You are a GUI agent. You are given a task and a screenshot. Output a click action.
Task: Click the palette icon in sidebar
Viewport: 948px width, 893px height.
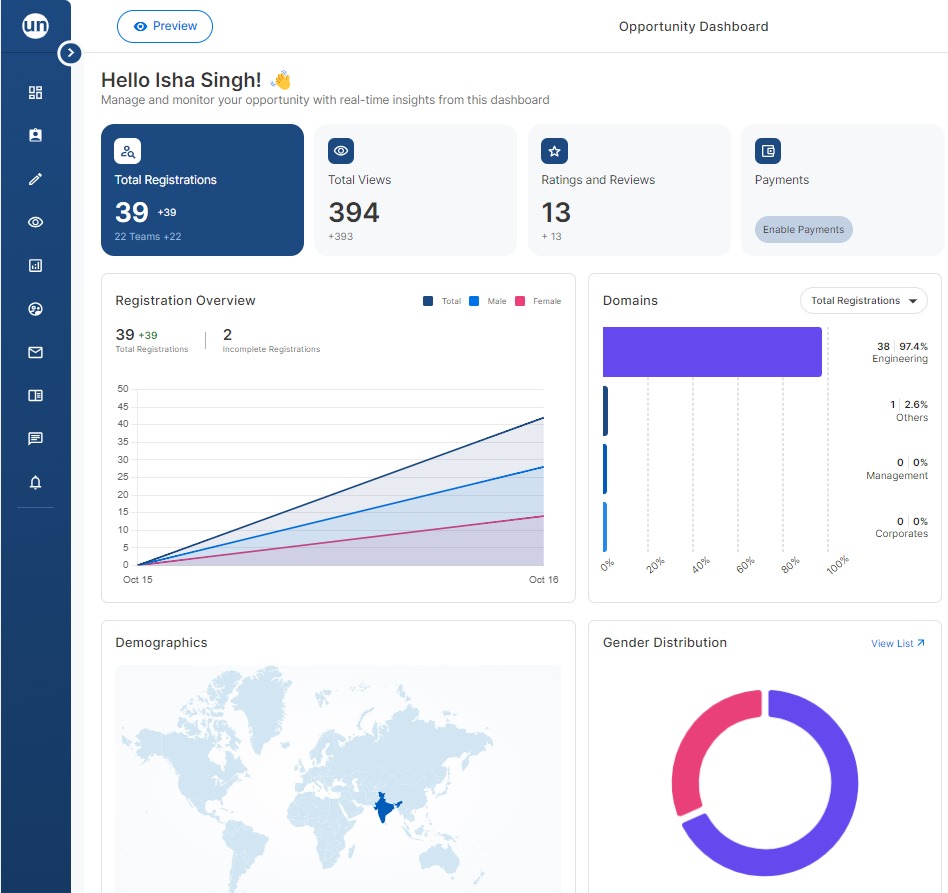pyautogui.click(x=35, y=309)
